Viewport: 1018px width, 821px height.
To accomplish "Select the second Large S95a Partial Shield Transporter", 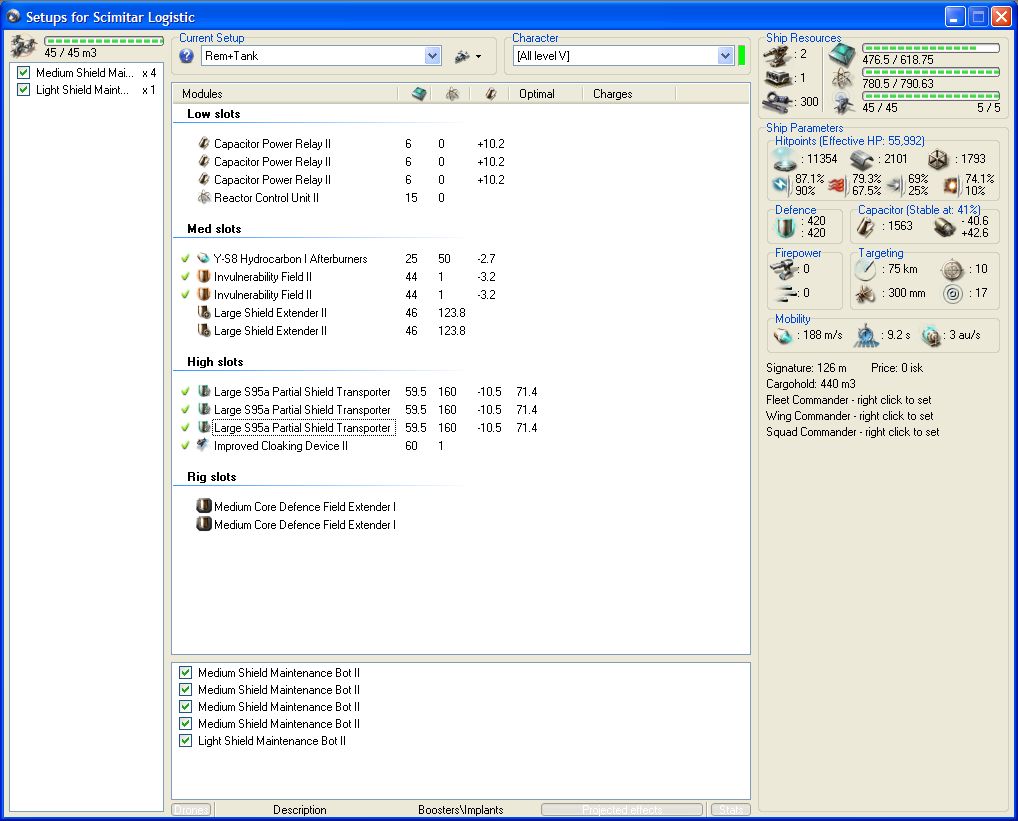I will click(302, 410).
